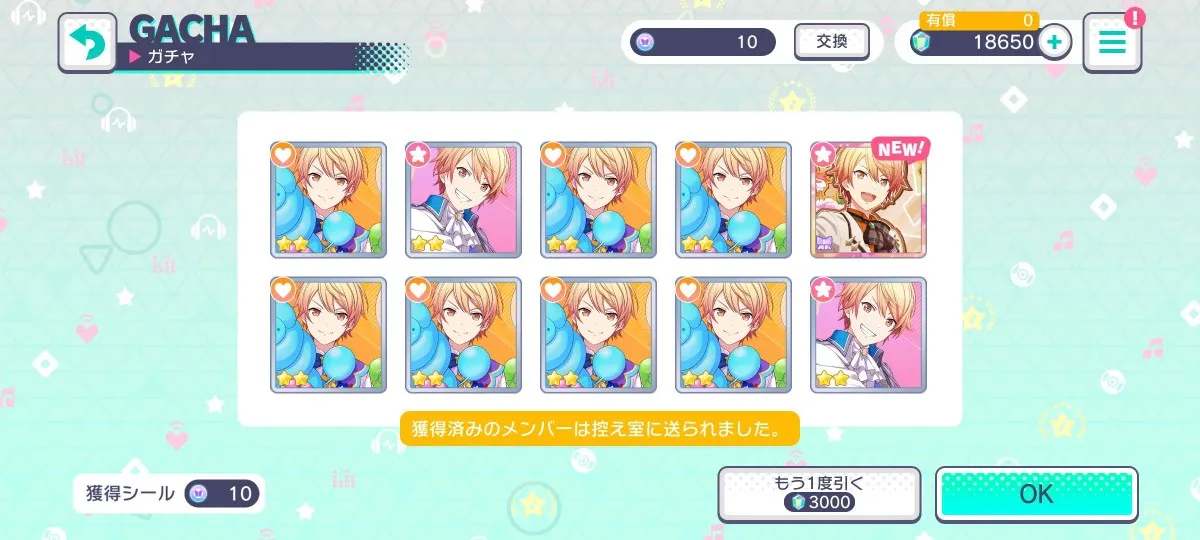Select the pink-background card in top row
This screenshot has height=540, width=1200.
pyautogui.click(x=463, y=200)
